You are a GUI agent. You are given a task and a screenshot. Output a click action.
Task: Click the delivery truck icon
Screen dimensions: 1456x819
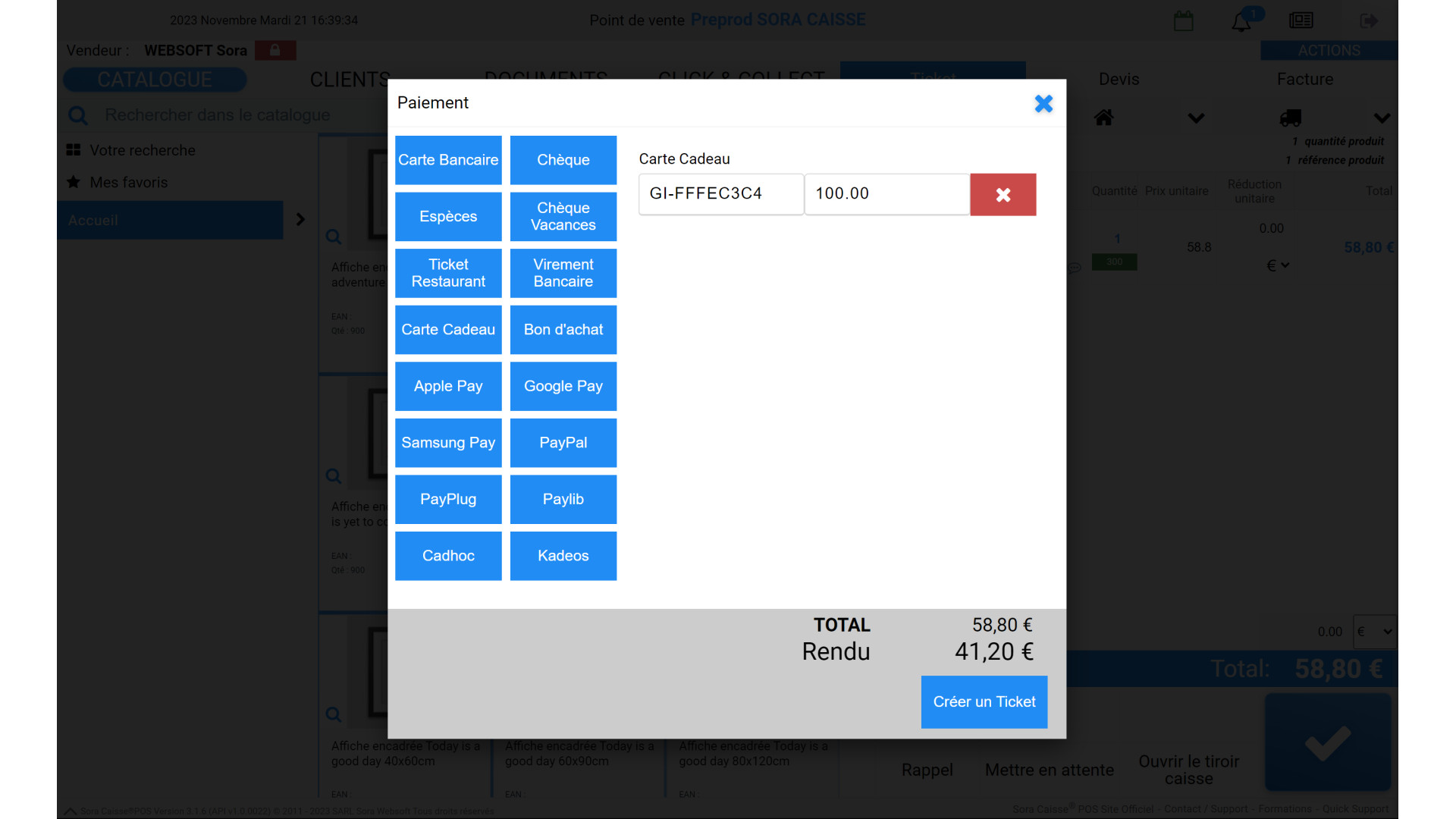(1290, 118)
